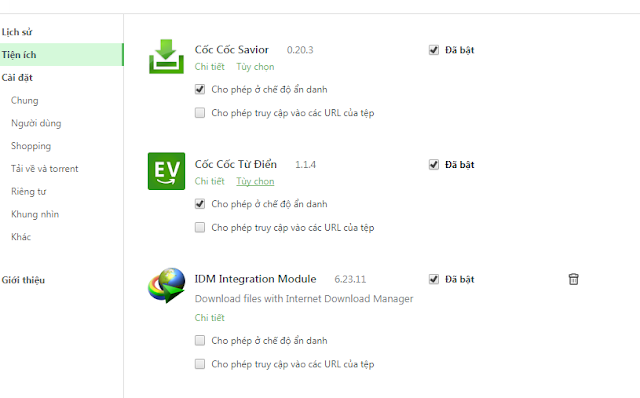
Task: Disable Cốc Cốc Từ Điển via Đã bật checkbox
Action: 433,165
